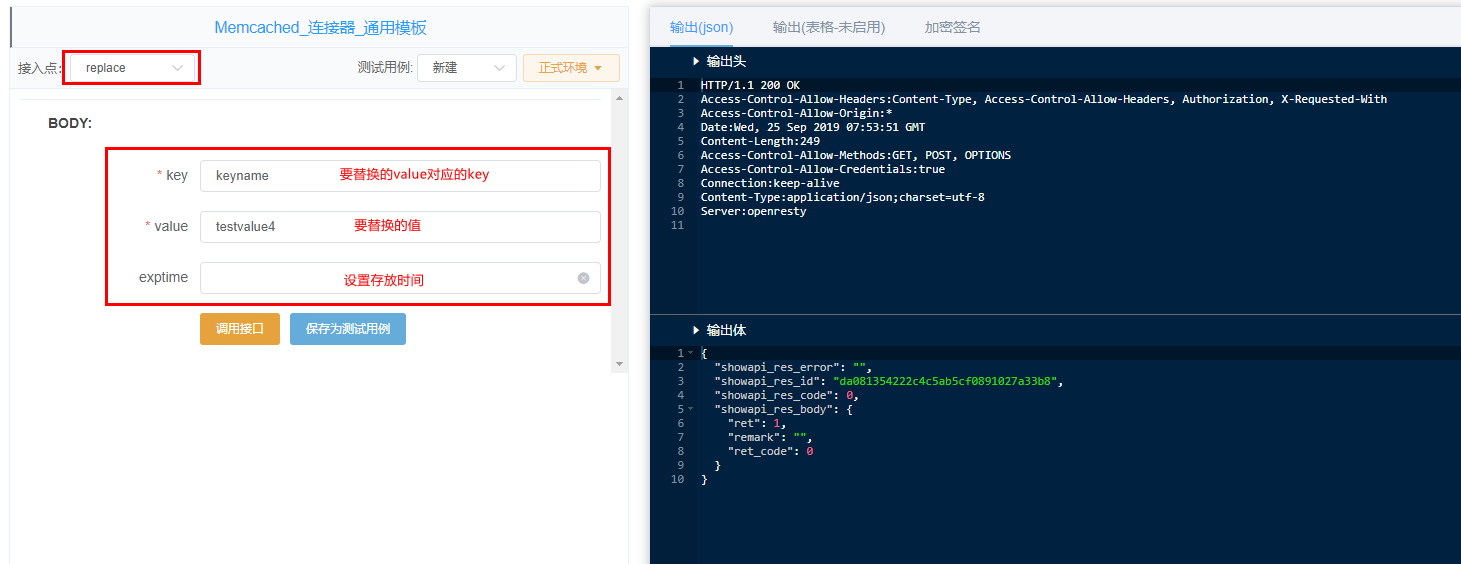This screenshot has width=1461, height=564.
Task: Collapse the 输出体 section triangle
Action: click(x=696, y=330)
